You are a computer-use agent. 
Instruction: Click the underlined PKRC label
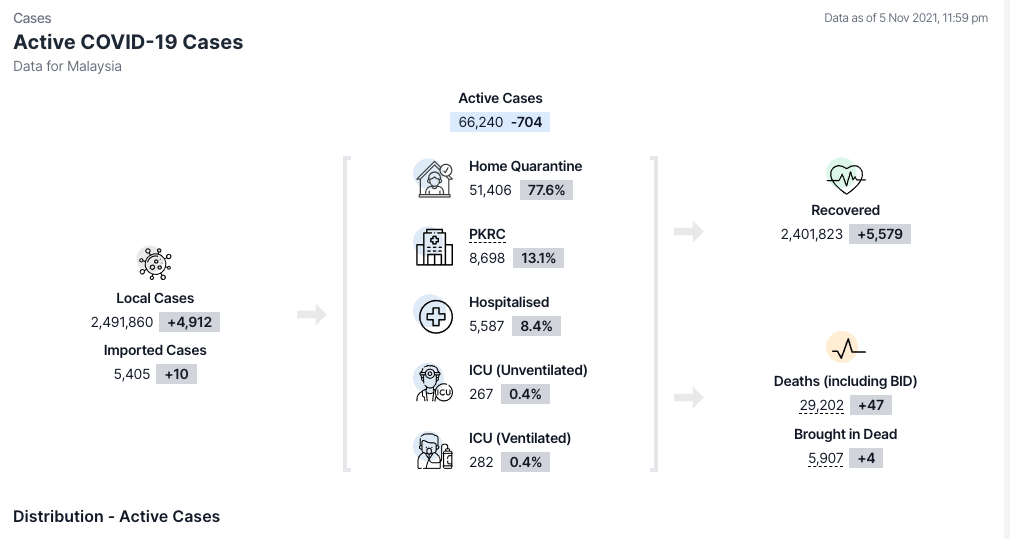(487, 235)
